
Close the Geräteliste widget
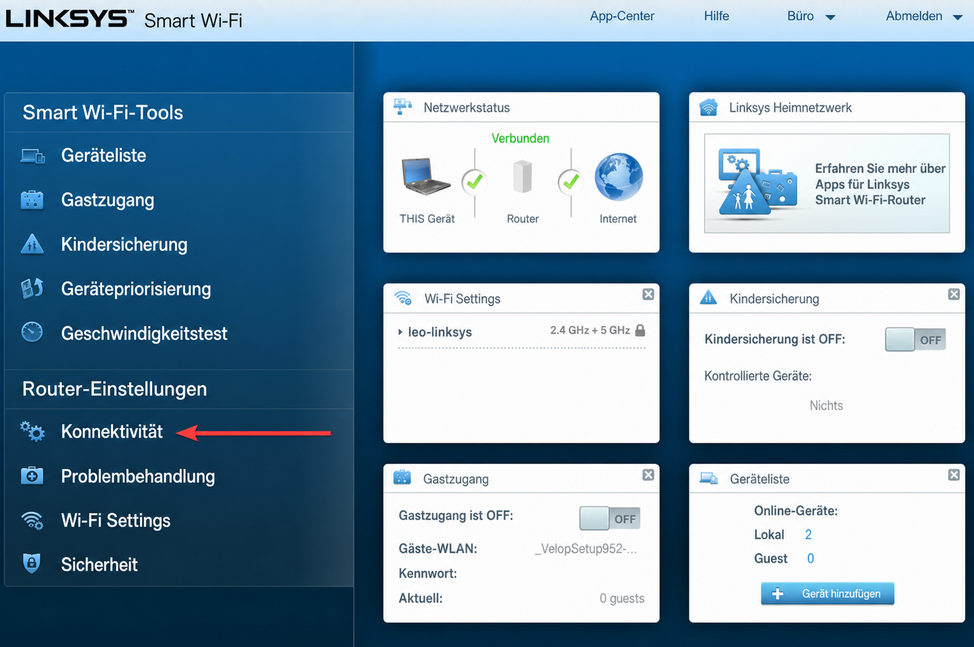coord(954,475)
